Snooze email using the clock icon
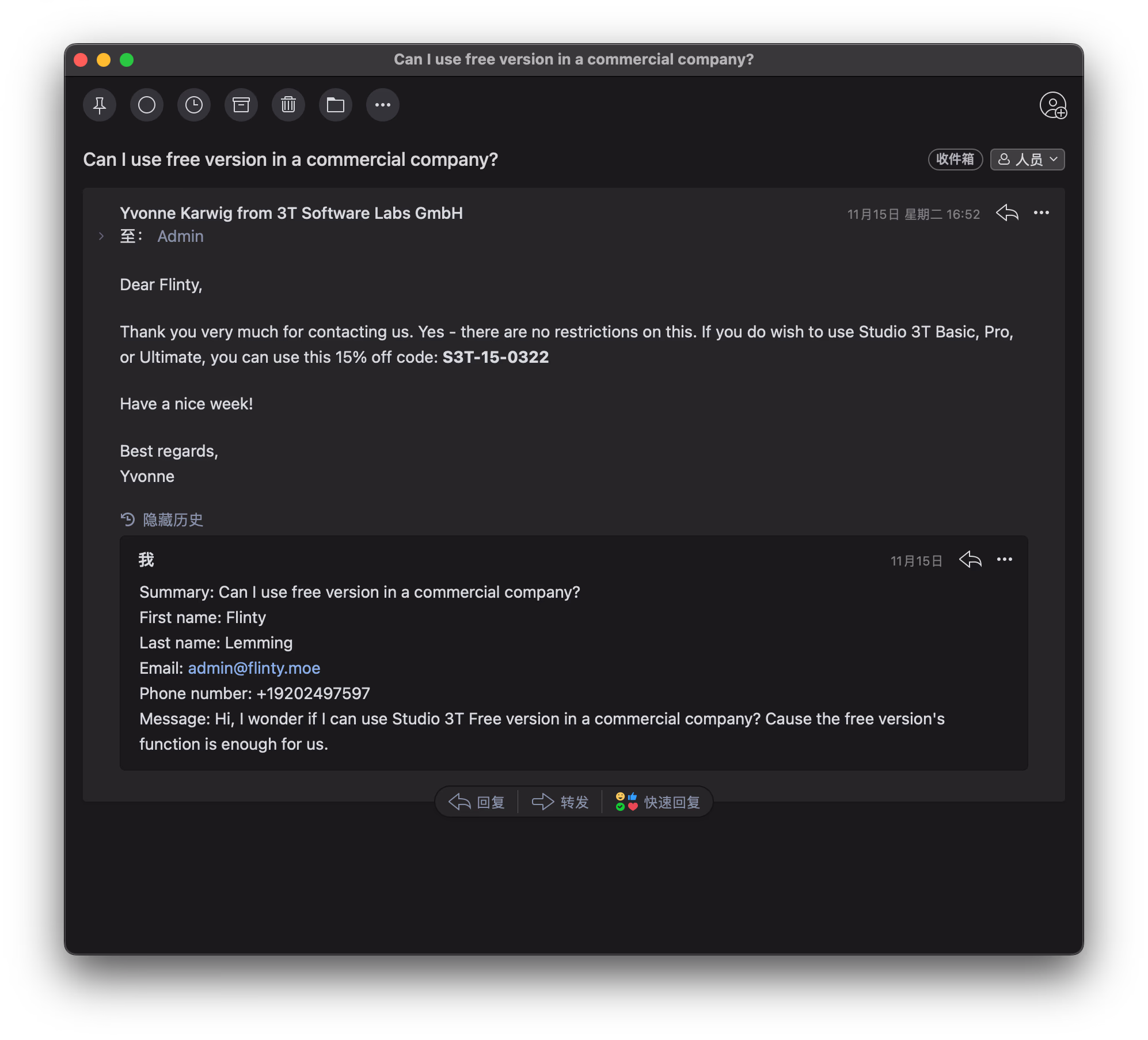This screenshot has width=1148, height=1040. [x=194, y=105]
